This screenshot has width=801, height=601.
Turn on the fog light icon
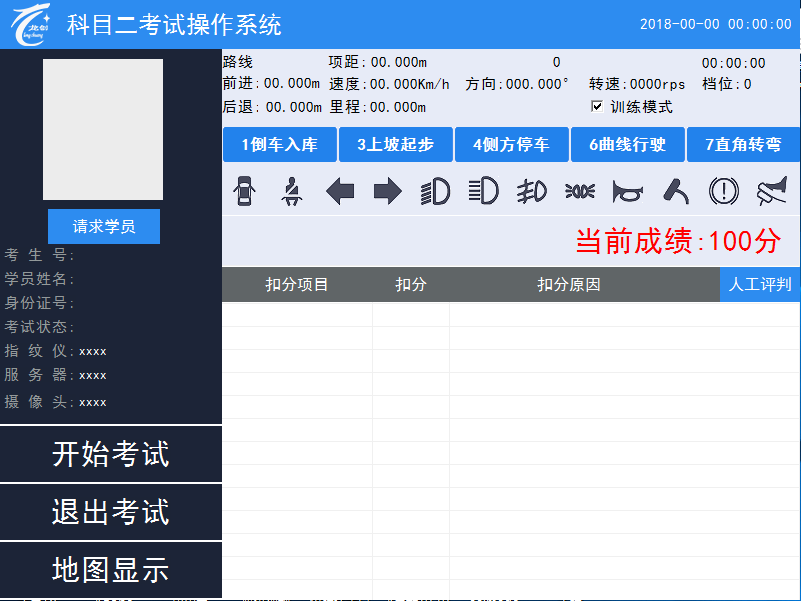click(531, 191)
